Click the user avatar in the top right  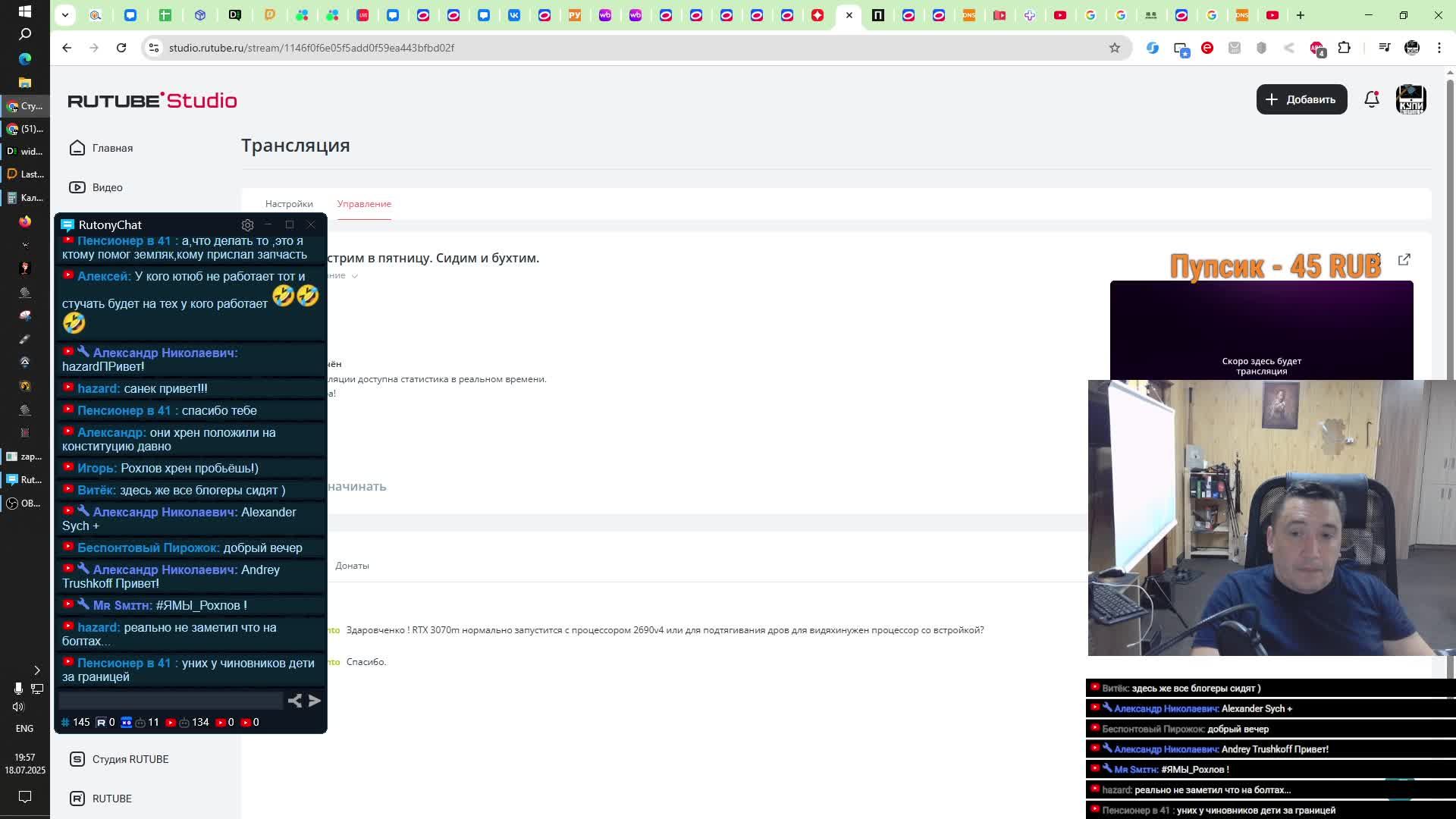tap(1410, 99)
